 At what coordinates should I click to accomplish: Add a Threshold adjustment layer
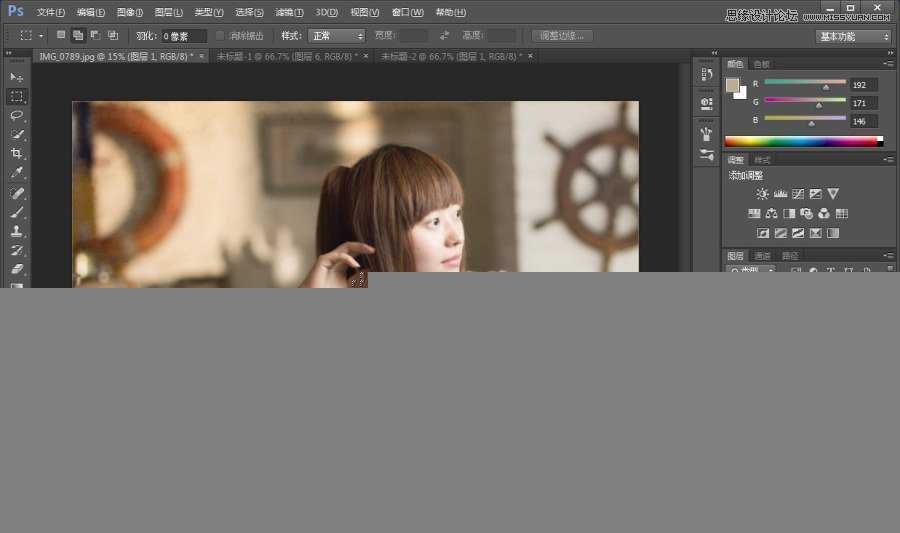tap(798, 233)
